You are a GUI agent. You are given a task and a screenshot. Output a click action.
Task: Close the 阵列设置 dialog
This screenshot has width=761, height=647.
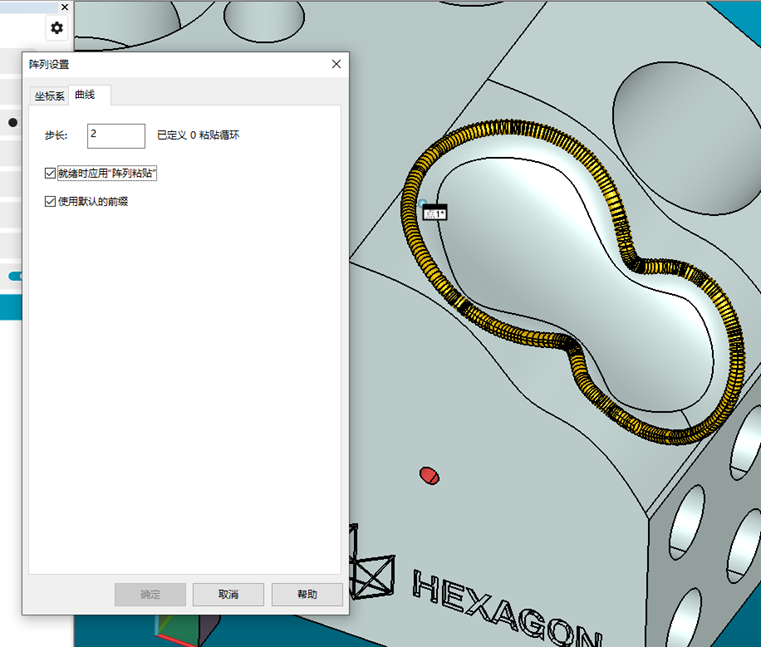point(335,64)
